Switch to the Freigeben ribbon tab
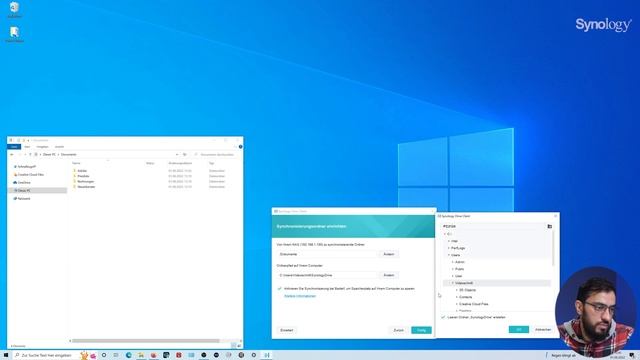Image resolution: width=640 pixels, height=360 pixels. point(42,147)
